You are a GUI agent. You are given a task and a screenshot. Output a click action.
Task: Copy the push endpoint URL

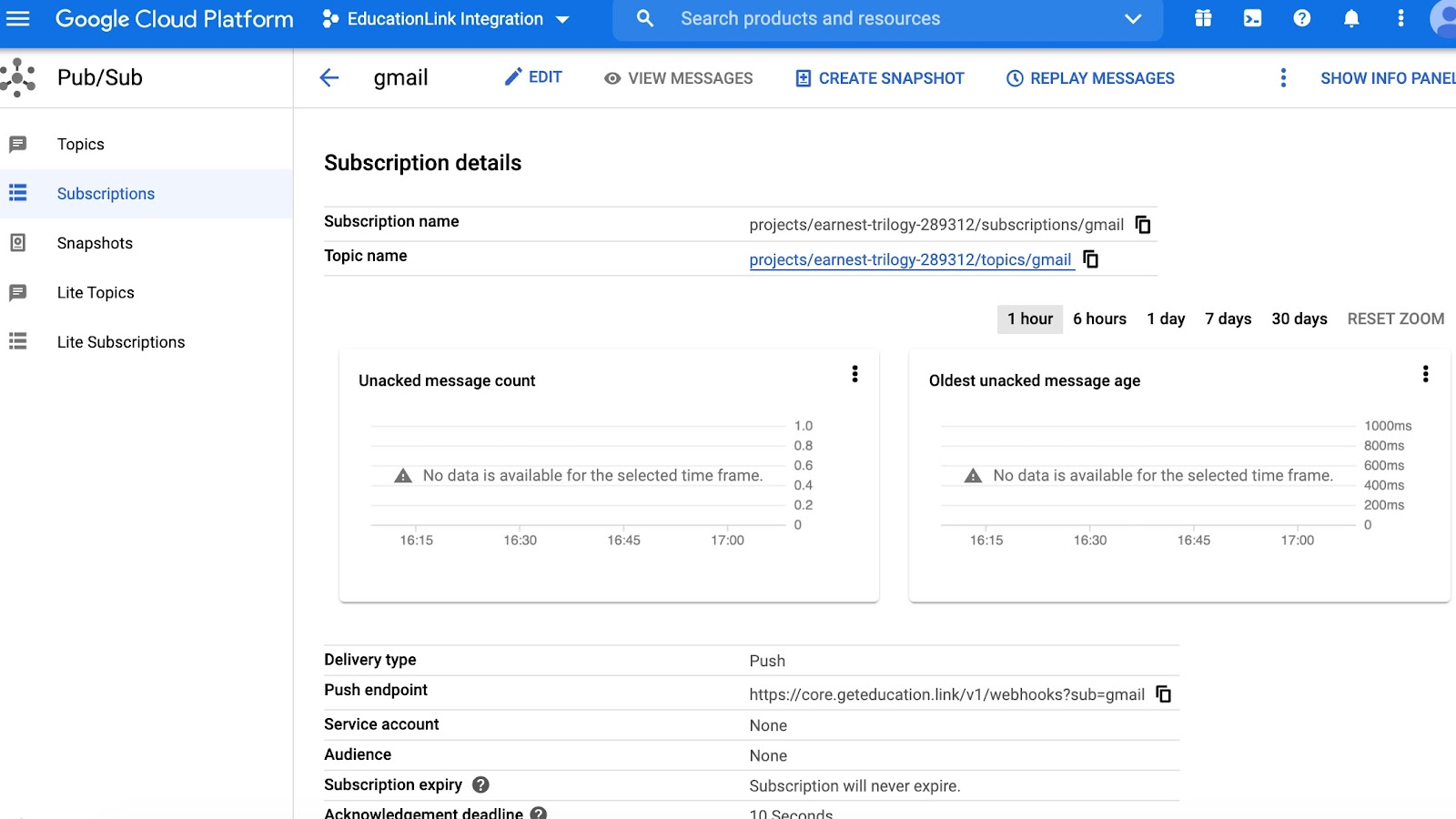click(1164, 694)
